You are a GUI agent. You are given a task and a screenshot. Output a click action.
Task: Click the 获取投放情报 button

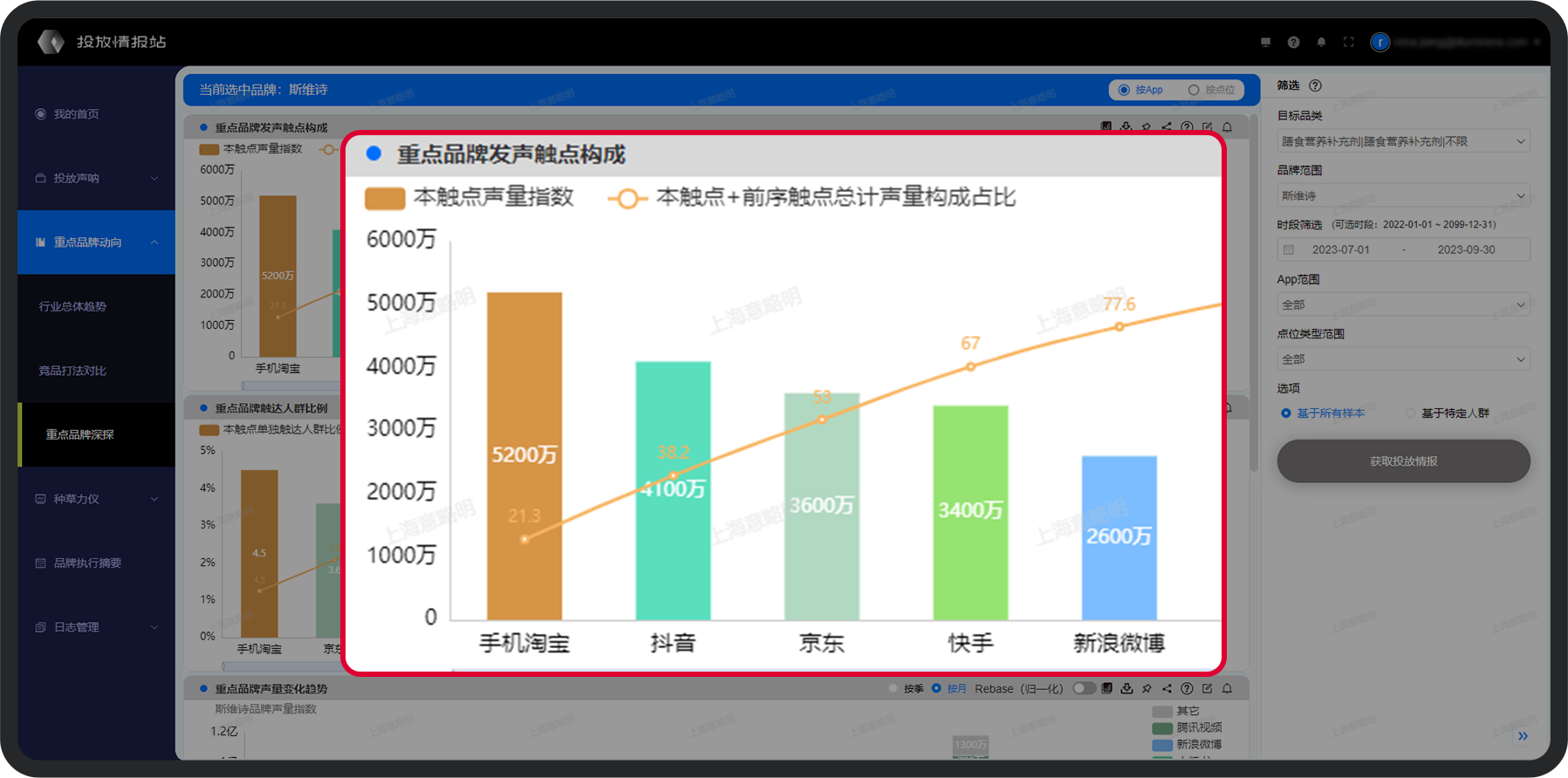(x=1403, y=461)
